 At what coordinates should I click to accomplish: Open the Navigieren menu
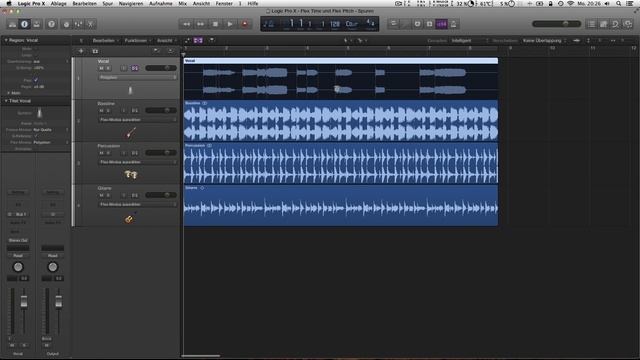pyautogui.click(x=131, y=3)
